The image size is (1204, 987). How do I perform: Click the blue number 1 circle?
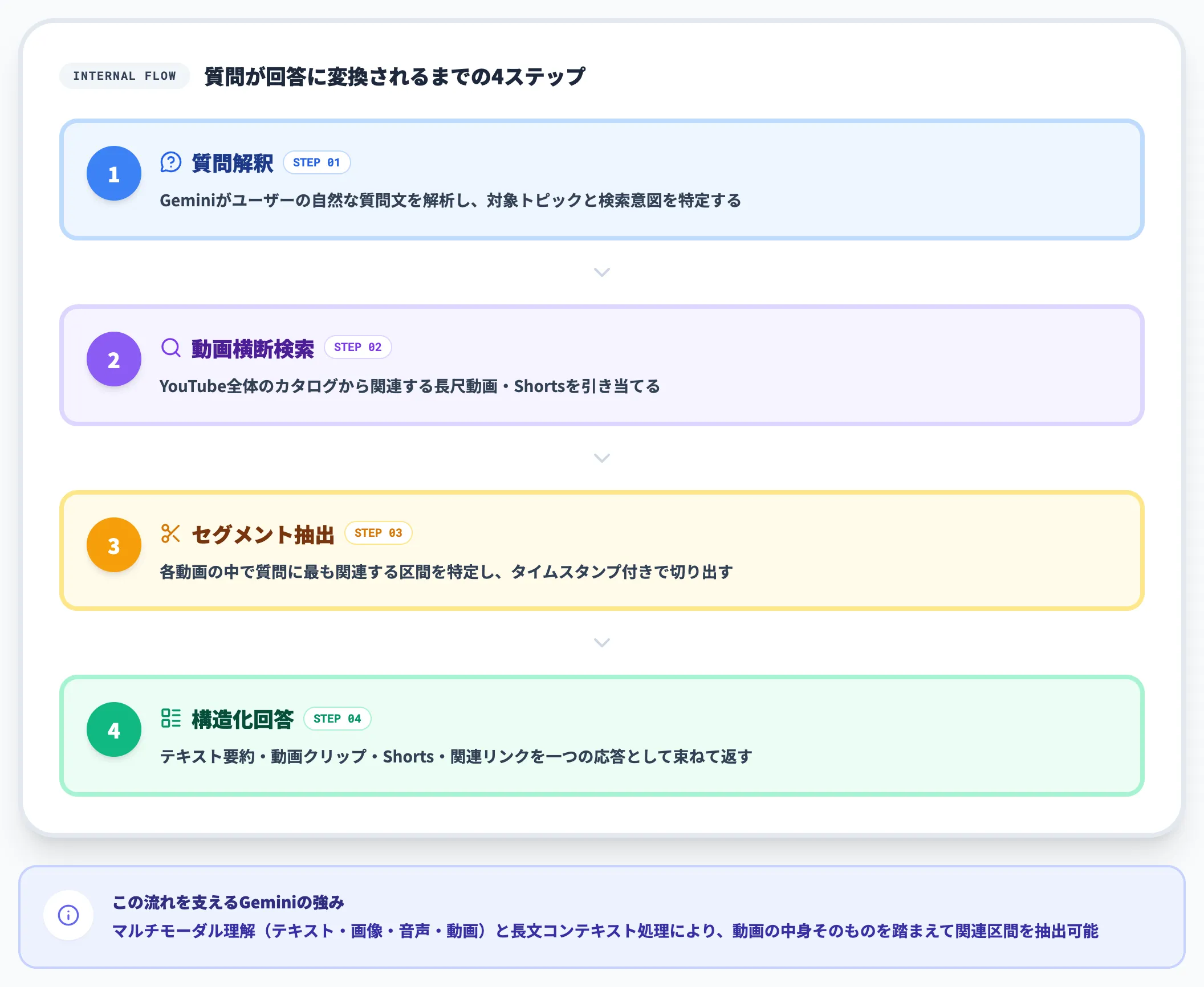(114, 173)
